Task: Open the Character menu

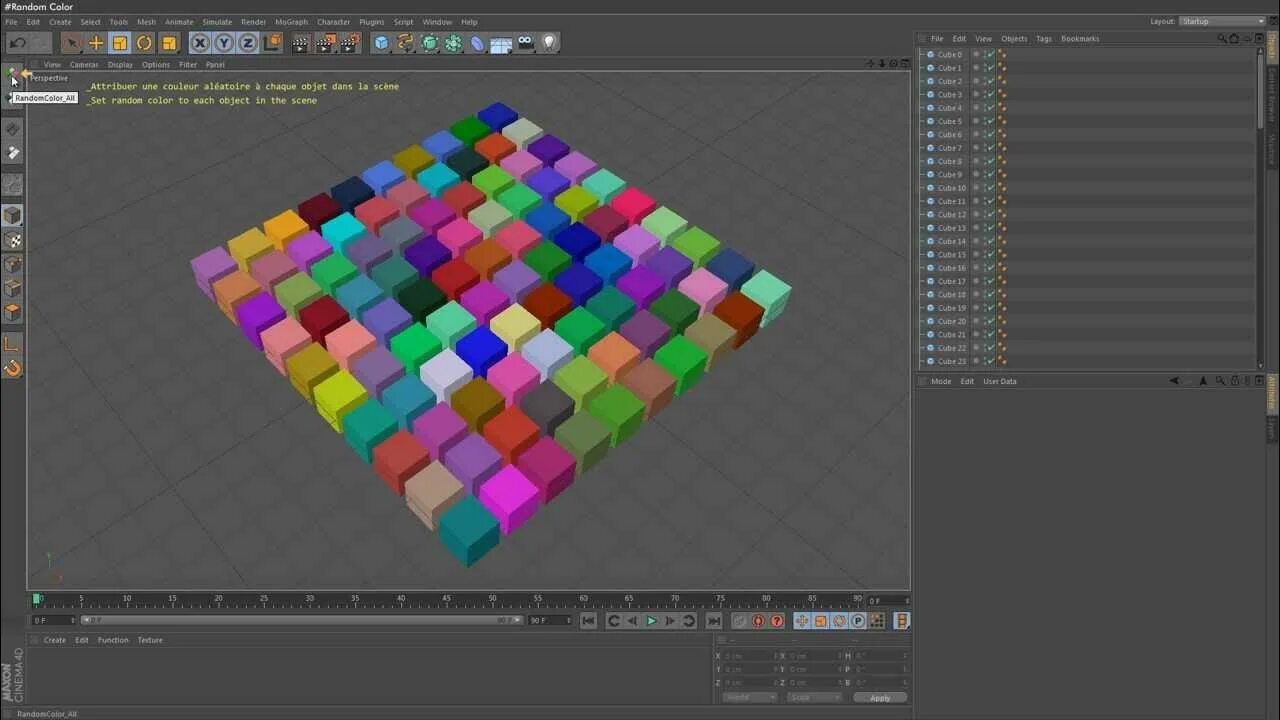Action: tap(333, 22)
